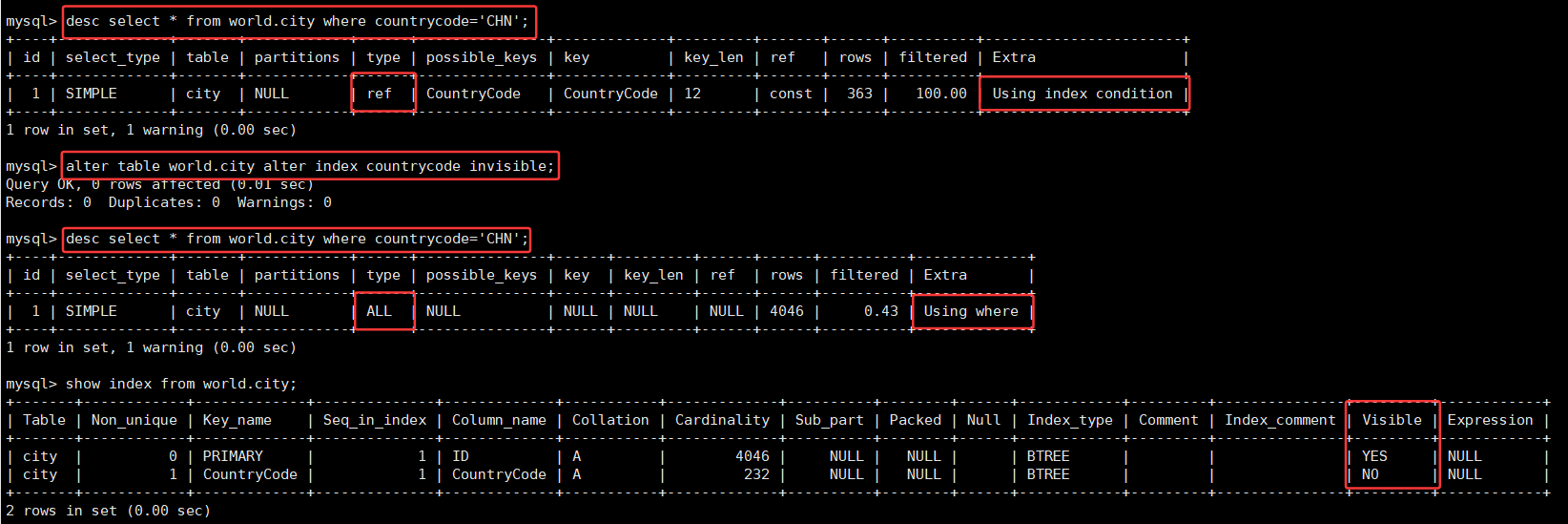1568x524 pixels.
Task: Click 'CountryCode' under the Column_name column
Action: click(x=499, y=474)
